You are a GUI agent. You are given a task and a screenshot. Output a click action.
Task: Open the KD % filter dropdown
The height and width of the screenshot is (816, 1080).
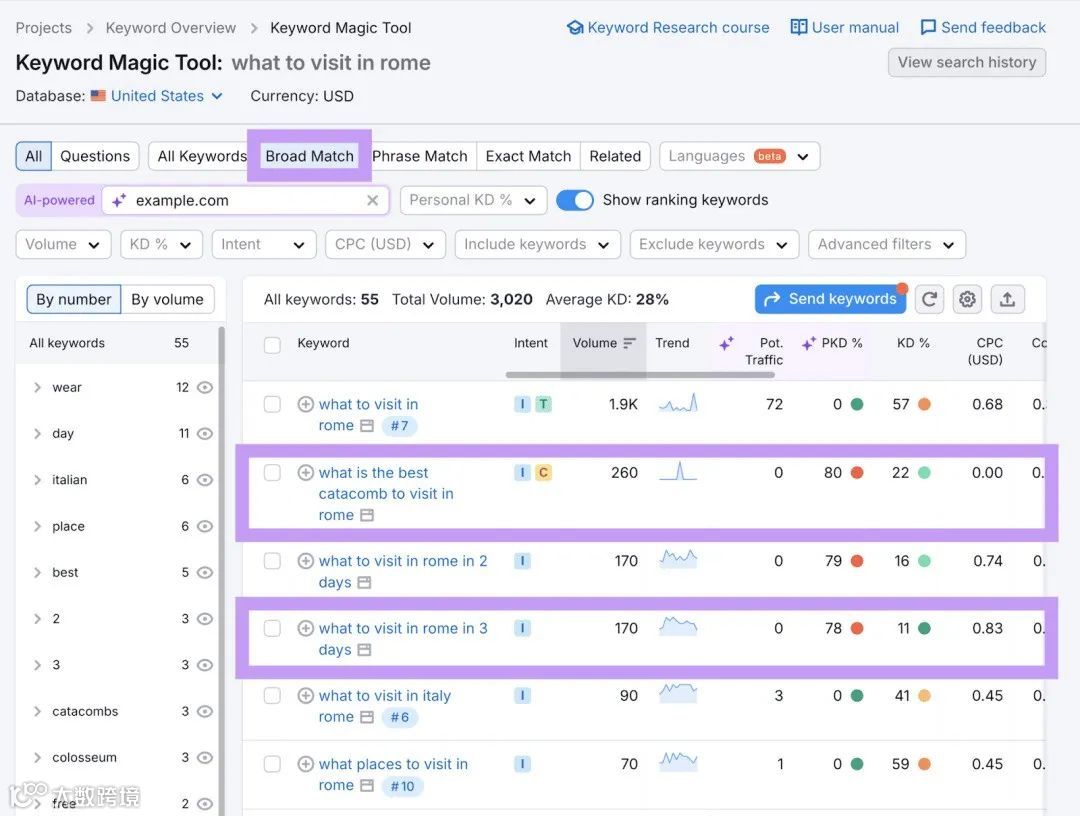click(x=161, y=244)
